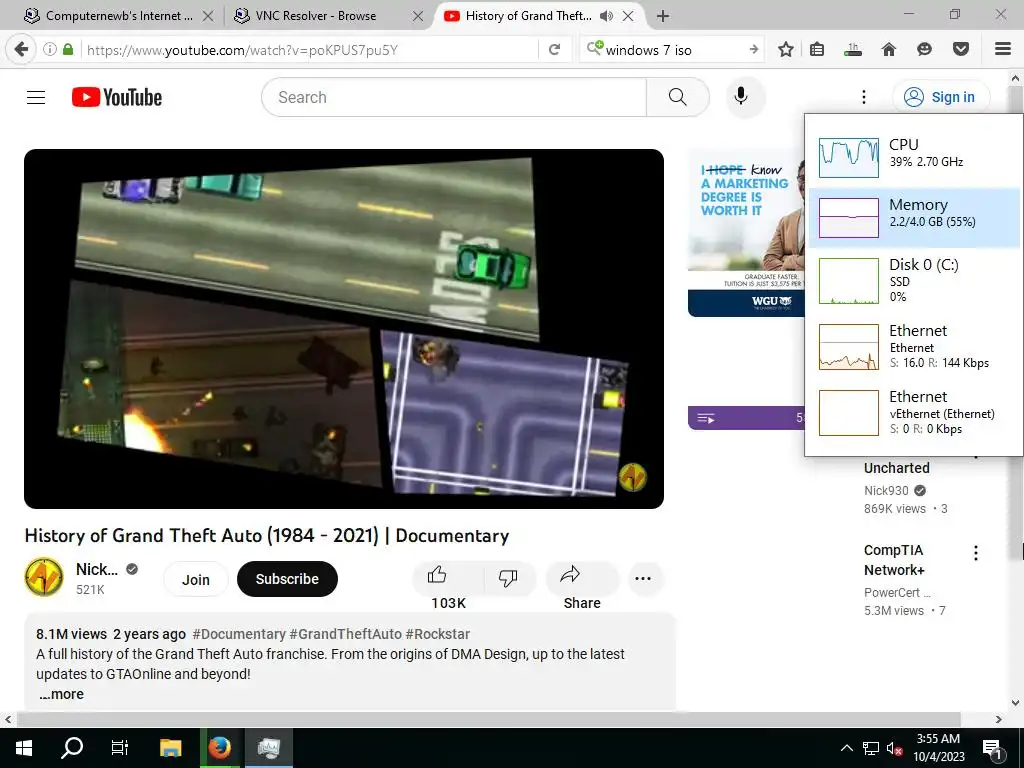Show bookmarks list icon in toolbar
Screen dimensions: 1024x768
point(817,50)
